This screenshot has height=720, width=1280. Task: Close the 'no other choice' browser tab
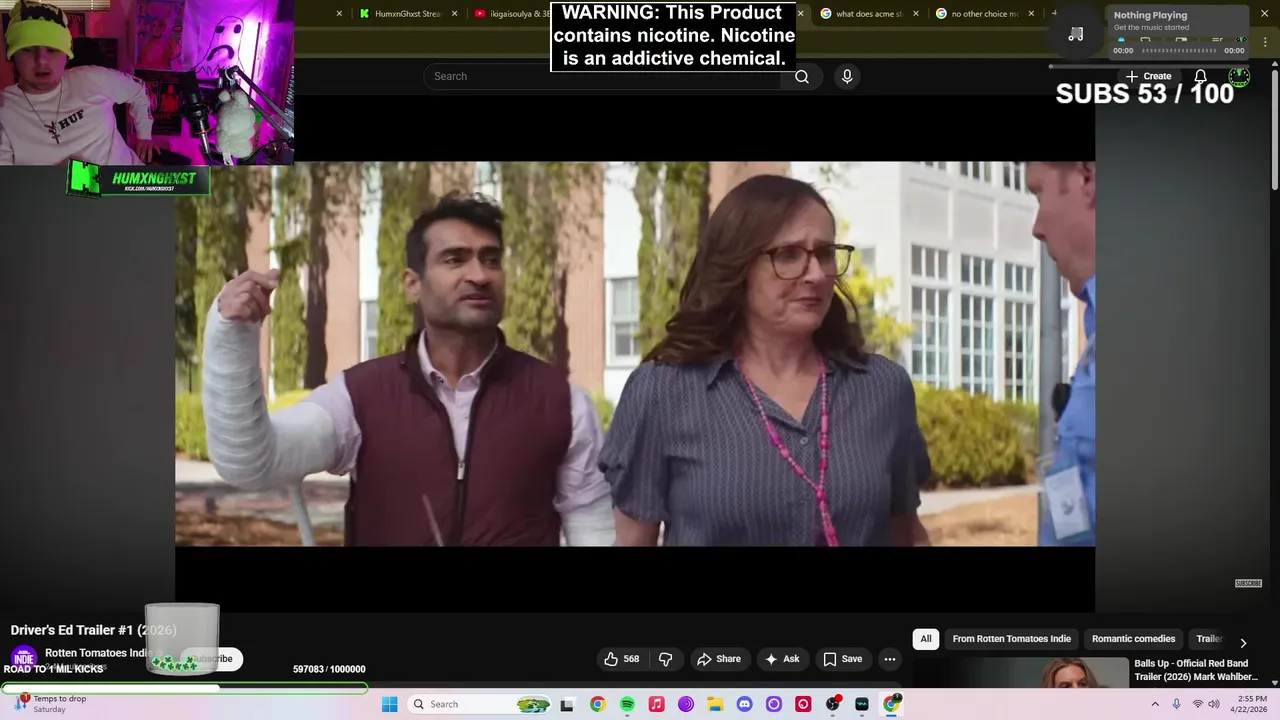1032,14
